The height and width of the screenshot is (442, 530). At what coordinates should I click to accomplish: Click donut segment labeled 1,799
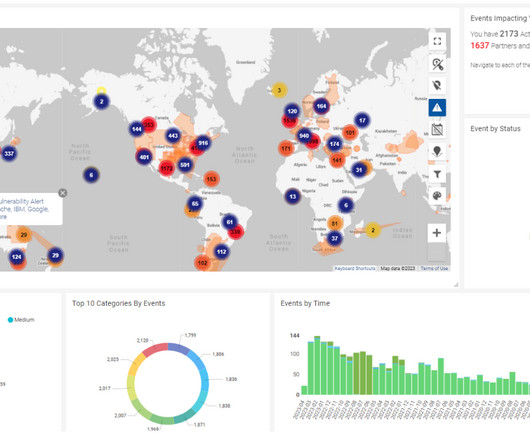point(179,347)
